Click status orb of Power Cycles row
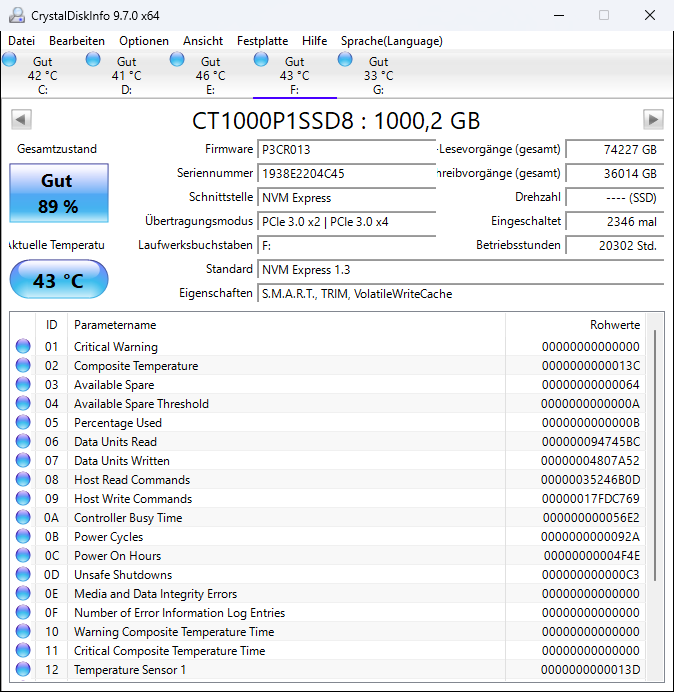The image size is (674, 692). click(23, 536)
